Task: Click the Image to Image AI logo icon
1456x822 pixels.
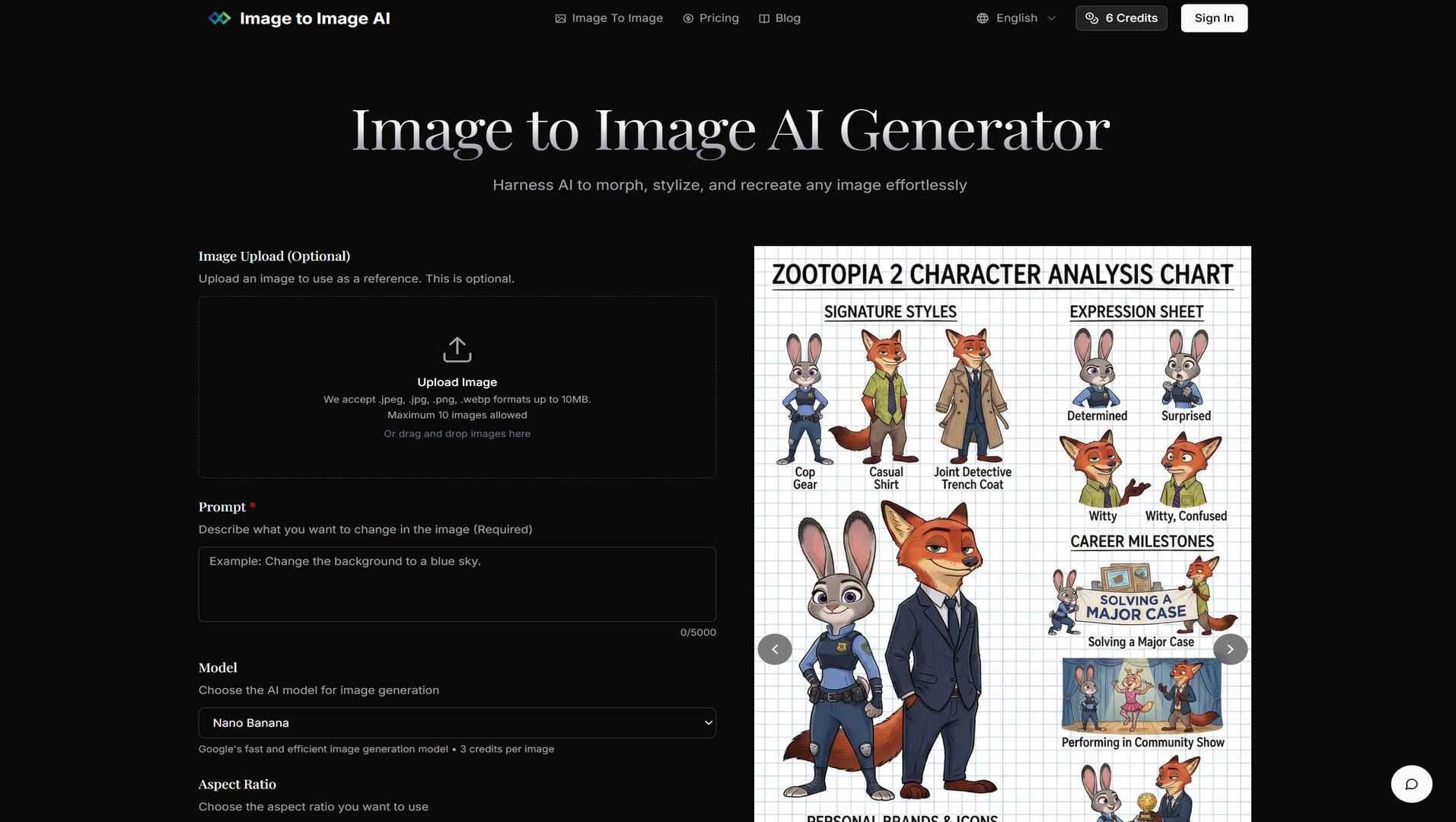Action: pos(218,17)
